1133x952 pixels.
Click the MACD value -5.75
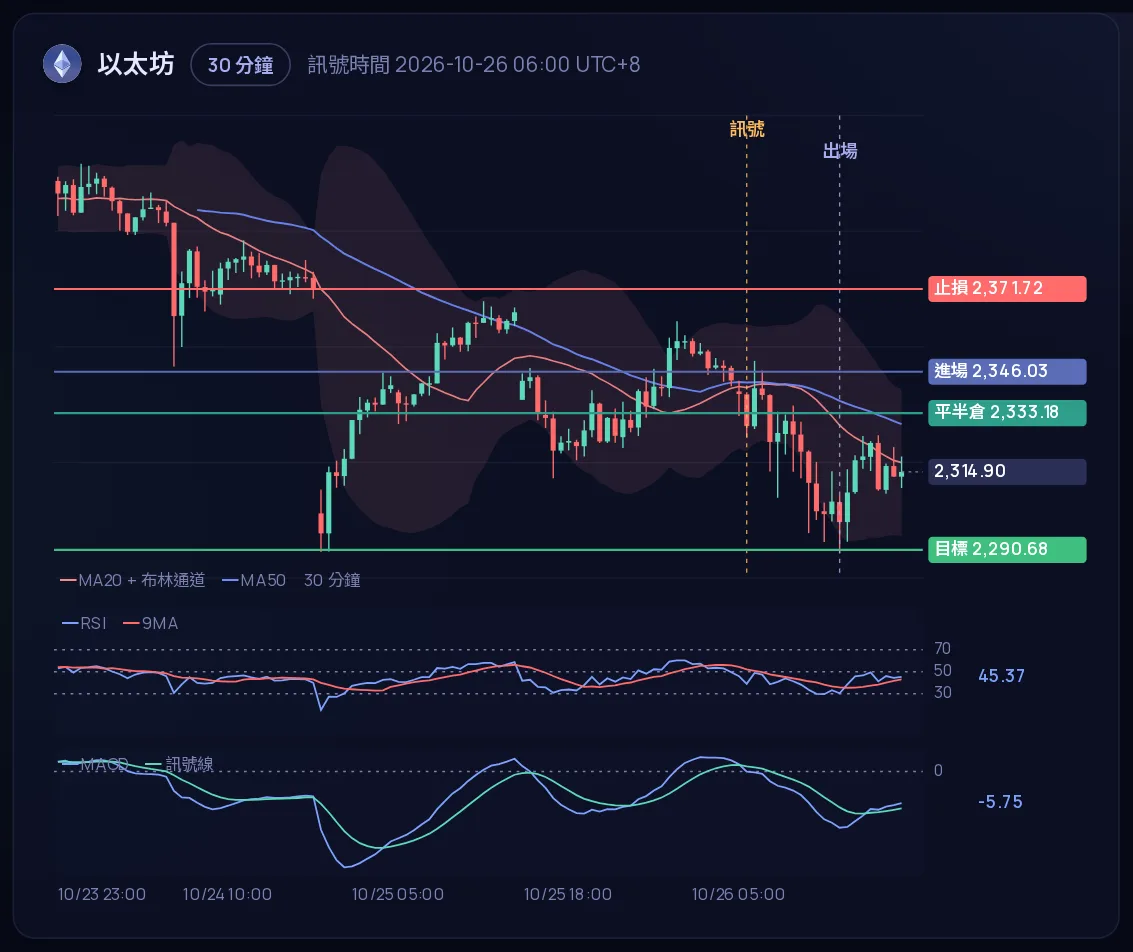point(1000,802)
